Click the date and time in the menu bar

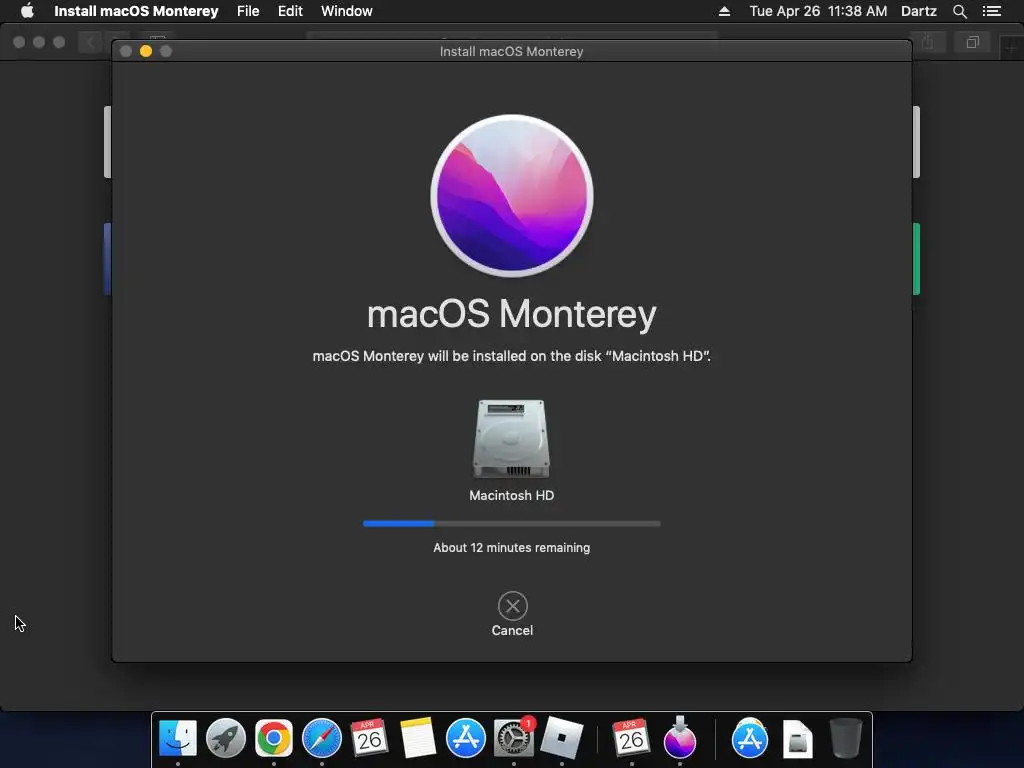pos(818,11)
